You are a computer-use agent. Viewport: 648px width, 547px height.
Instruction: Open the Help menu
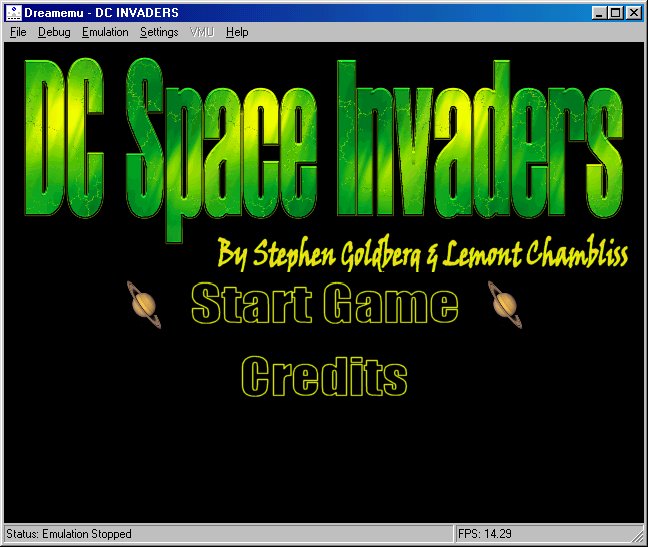(237, 32)
